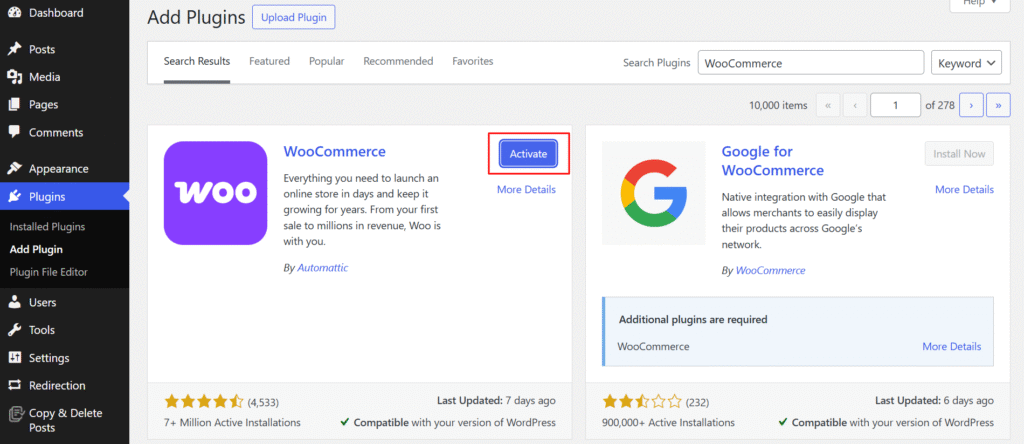The height and width of the screenshot is (444, 1024).
Task: Switch to Favorites tab
Action: (x=473, y=61)
